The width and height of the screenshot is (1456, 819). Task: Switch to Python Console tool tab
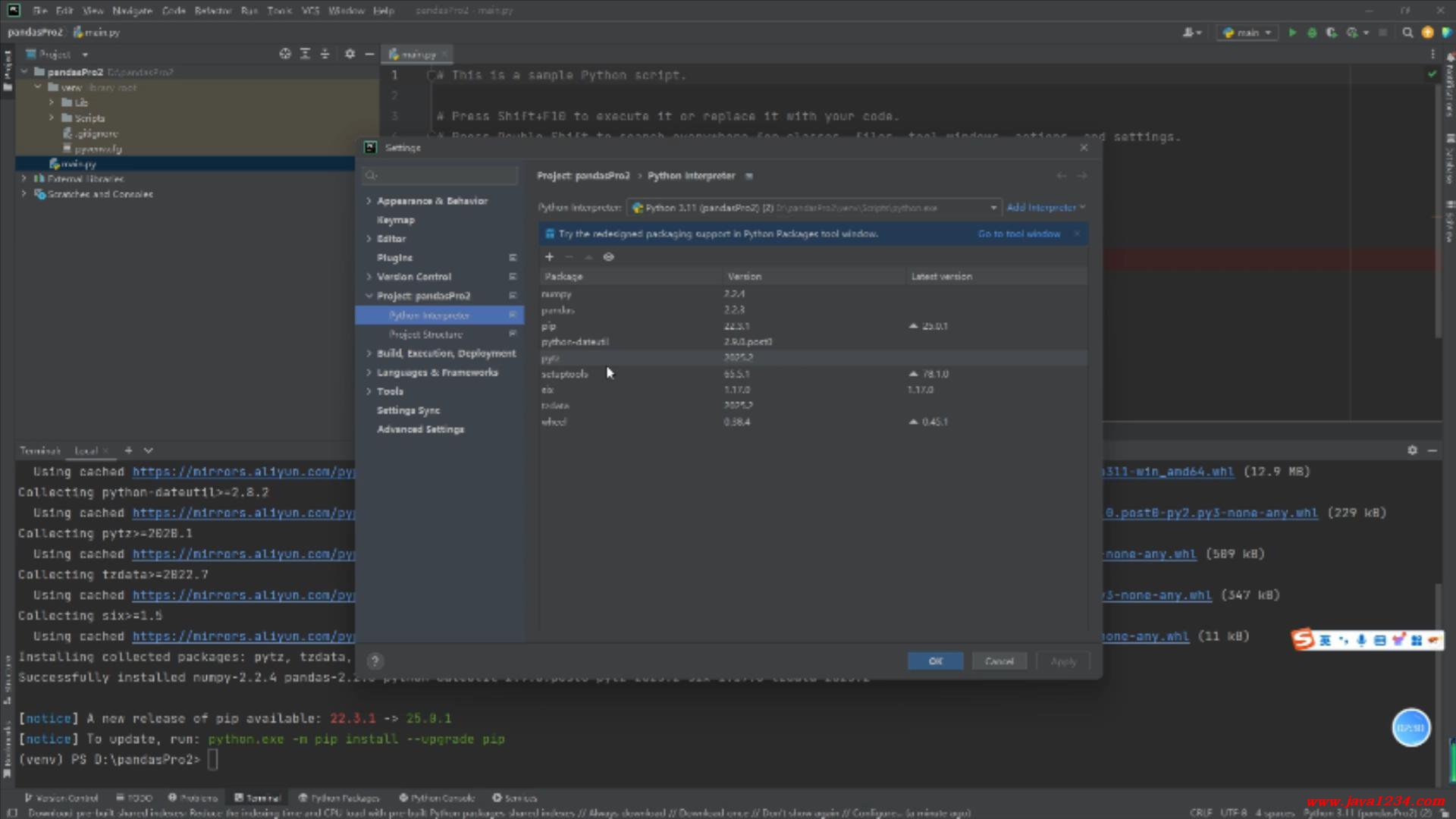437,798
